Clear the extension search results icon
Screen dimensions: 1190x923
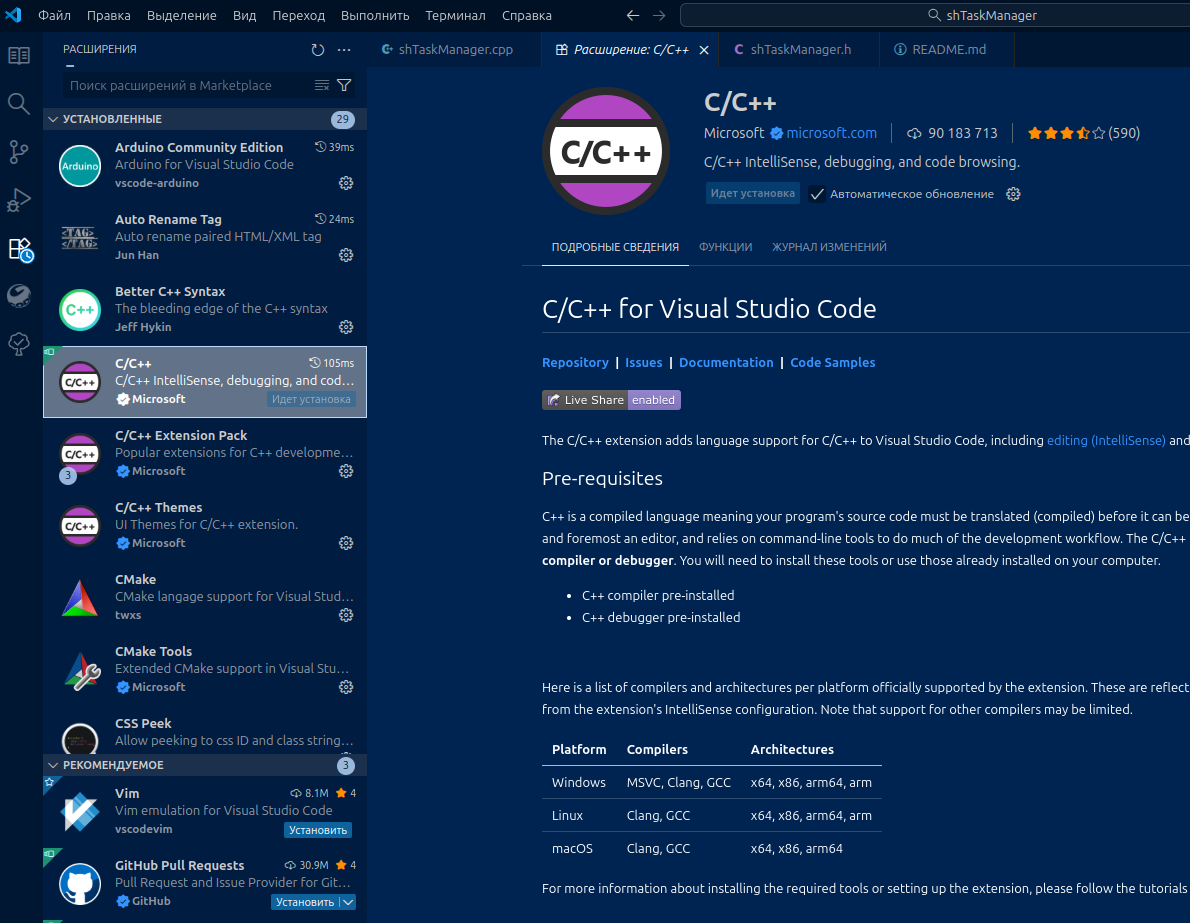coord(322,86)
